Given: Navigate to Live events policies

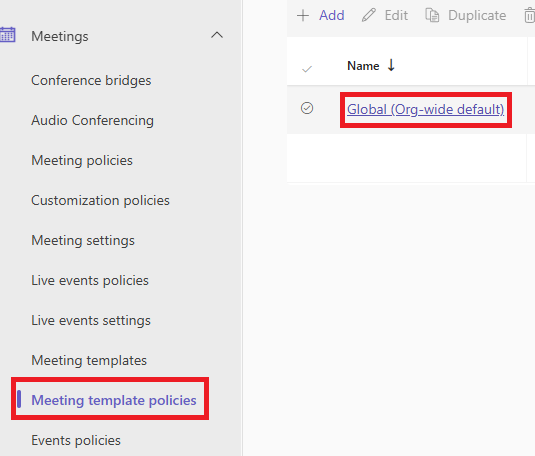Looking at the screenshot, I should [x=90, y=281].
